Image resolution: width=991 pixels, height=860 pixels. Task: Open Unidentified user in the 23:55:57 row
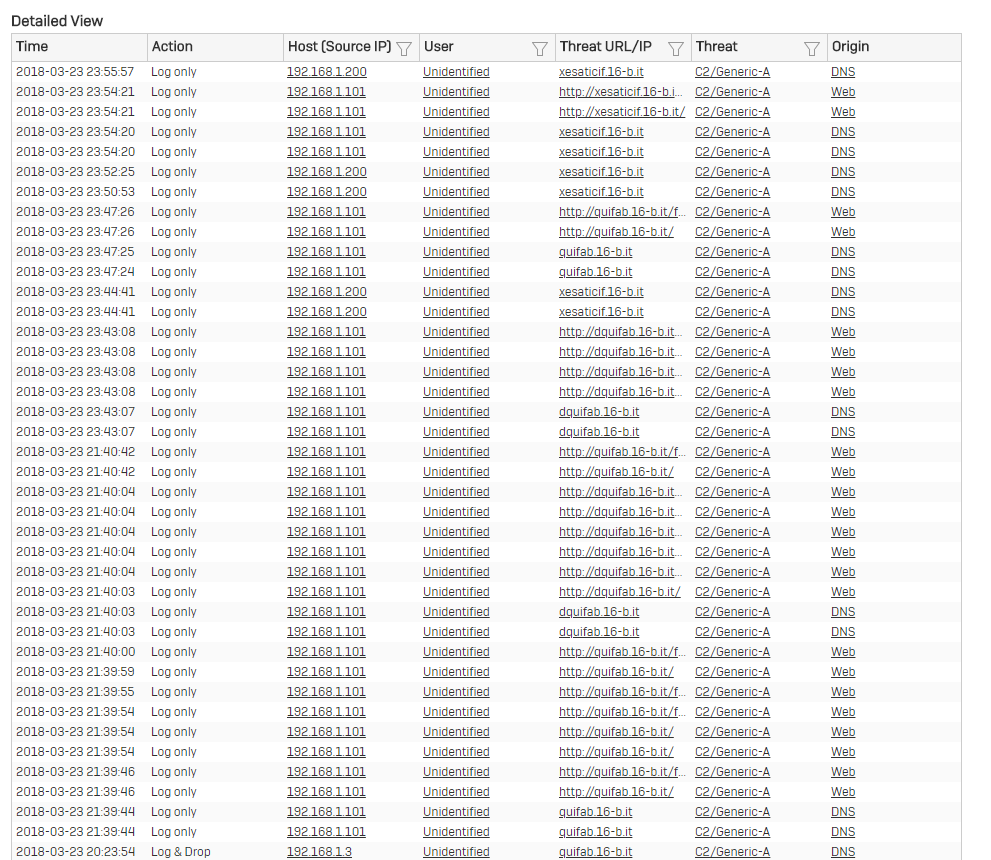click(456, 72)
